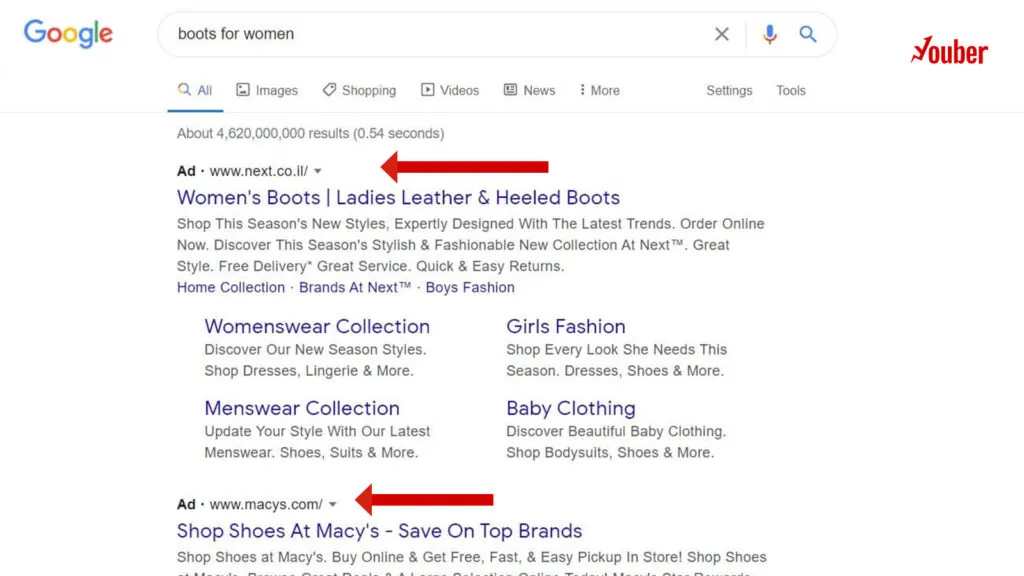Click the magnifier icon on the All tab
This screenshot has height=576, width=1024.
[x=184, y=89]
